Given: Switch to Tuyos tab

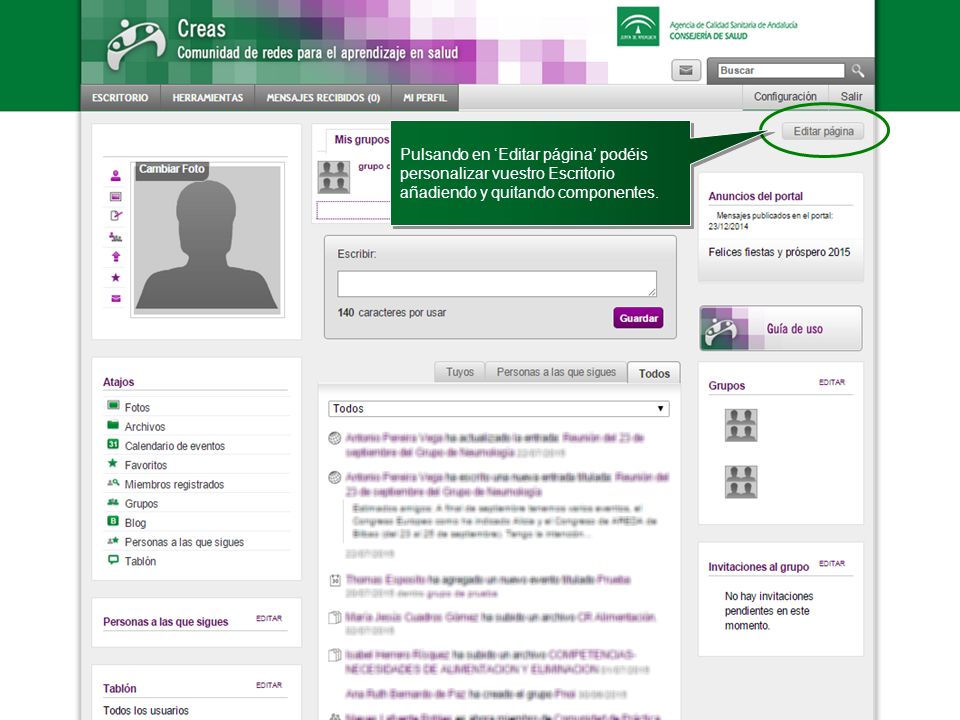Looking at the screenshot, I should pyautogui.click(x=460, y=372).
